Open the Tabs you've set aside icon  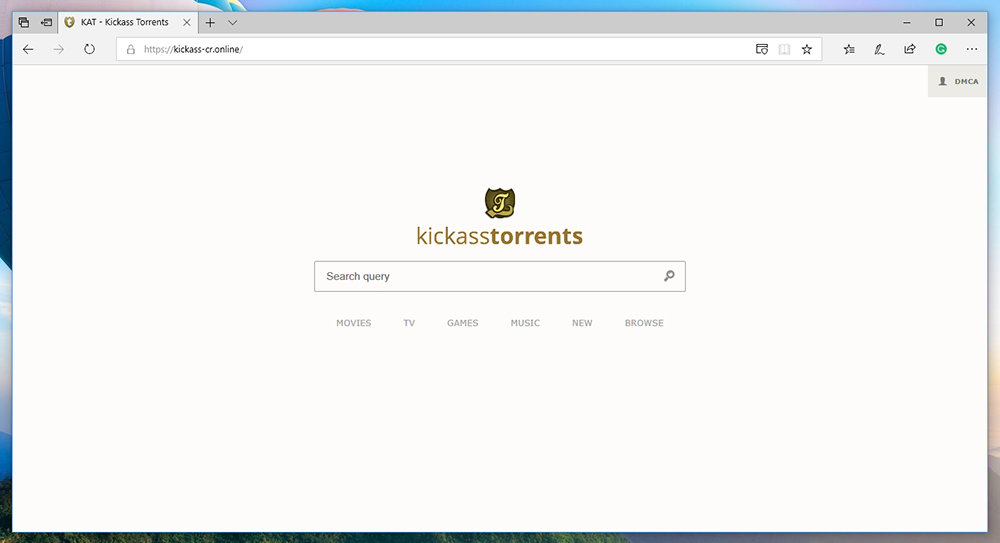point(24,22)
